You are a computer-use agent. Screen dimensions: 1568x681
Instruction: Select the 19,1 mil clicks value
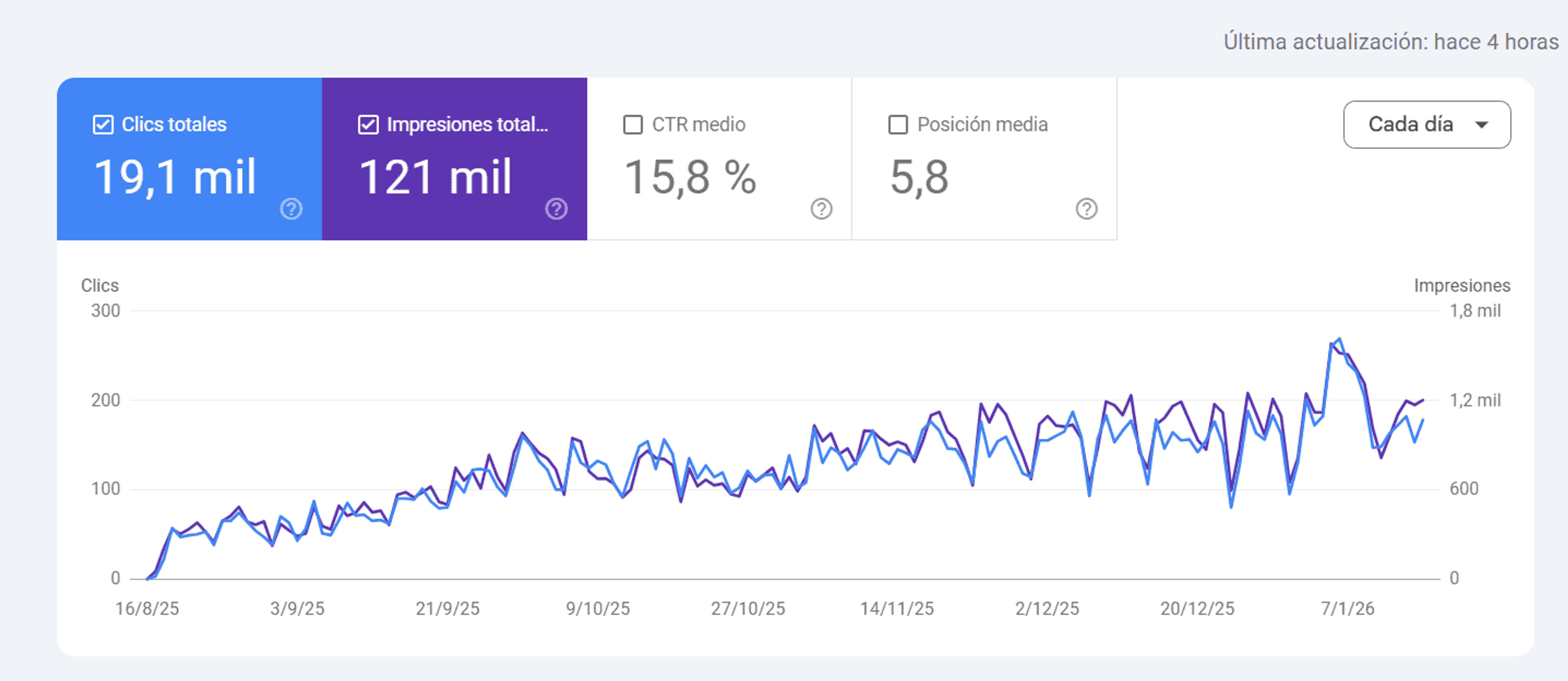point(175,177)
